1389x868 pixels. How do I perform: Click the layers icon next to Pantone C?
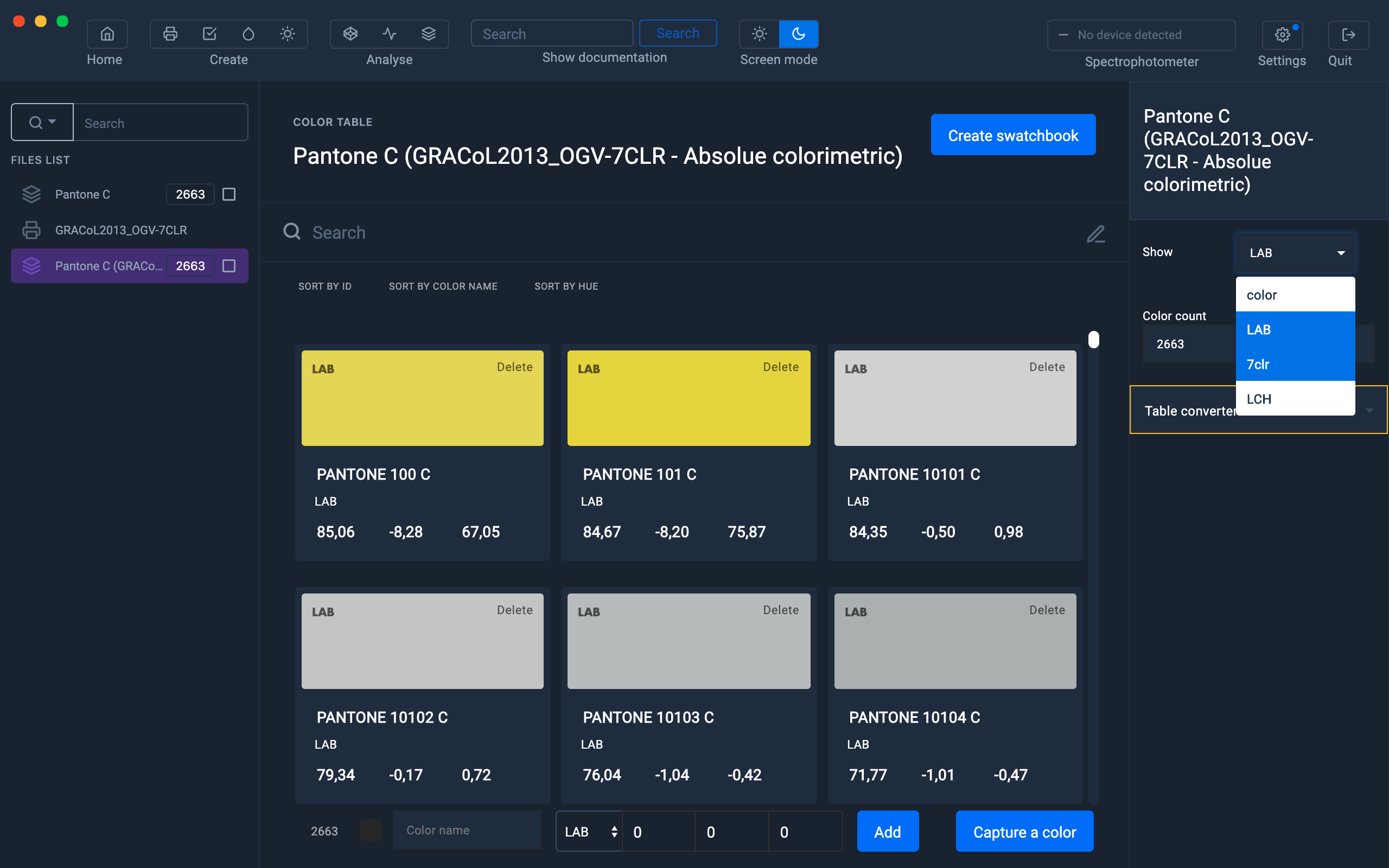coord(31,195)
